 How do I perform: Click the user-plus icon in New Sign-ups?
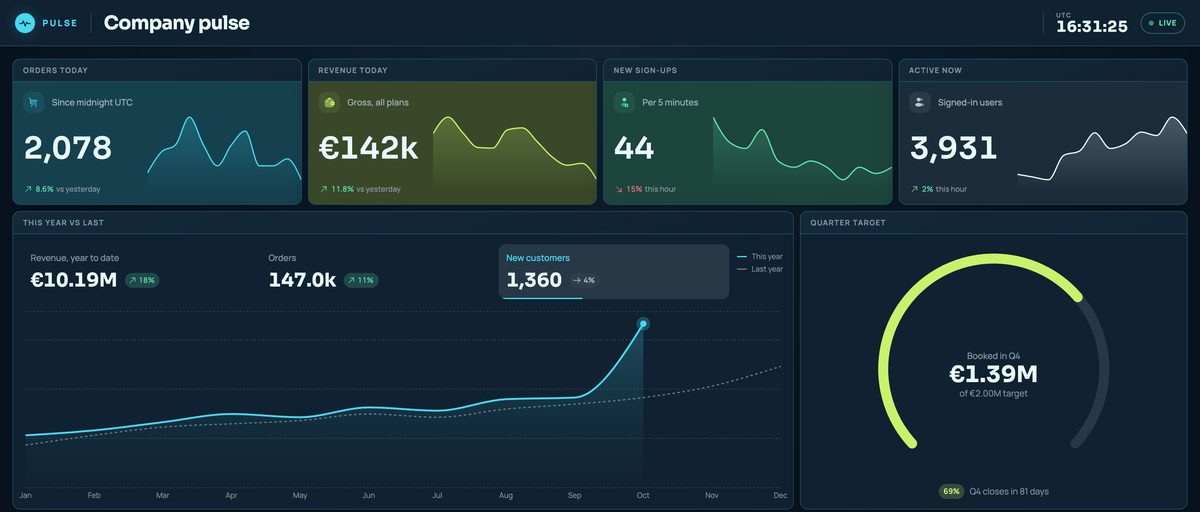pyautogui.click(x=624, y=102)
